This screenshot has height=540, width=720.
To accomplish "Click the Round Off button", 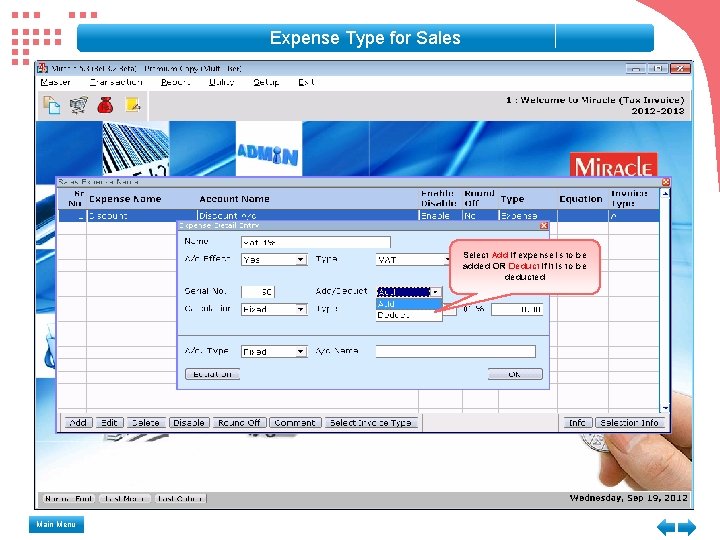I will 239,423.
